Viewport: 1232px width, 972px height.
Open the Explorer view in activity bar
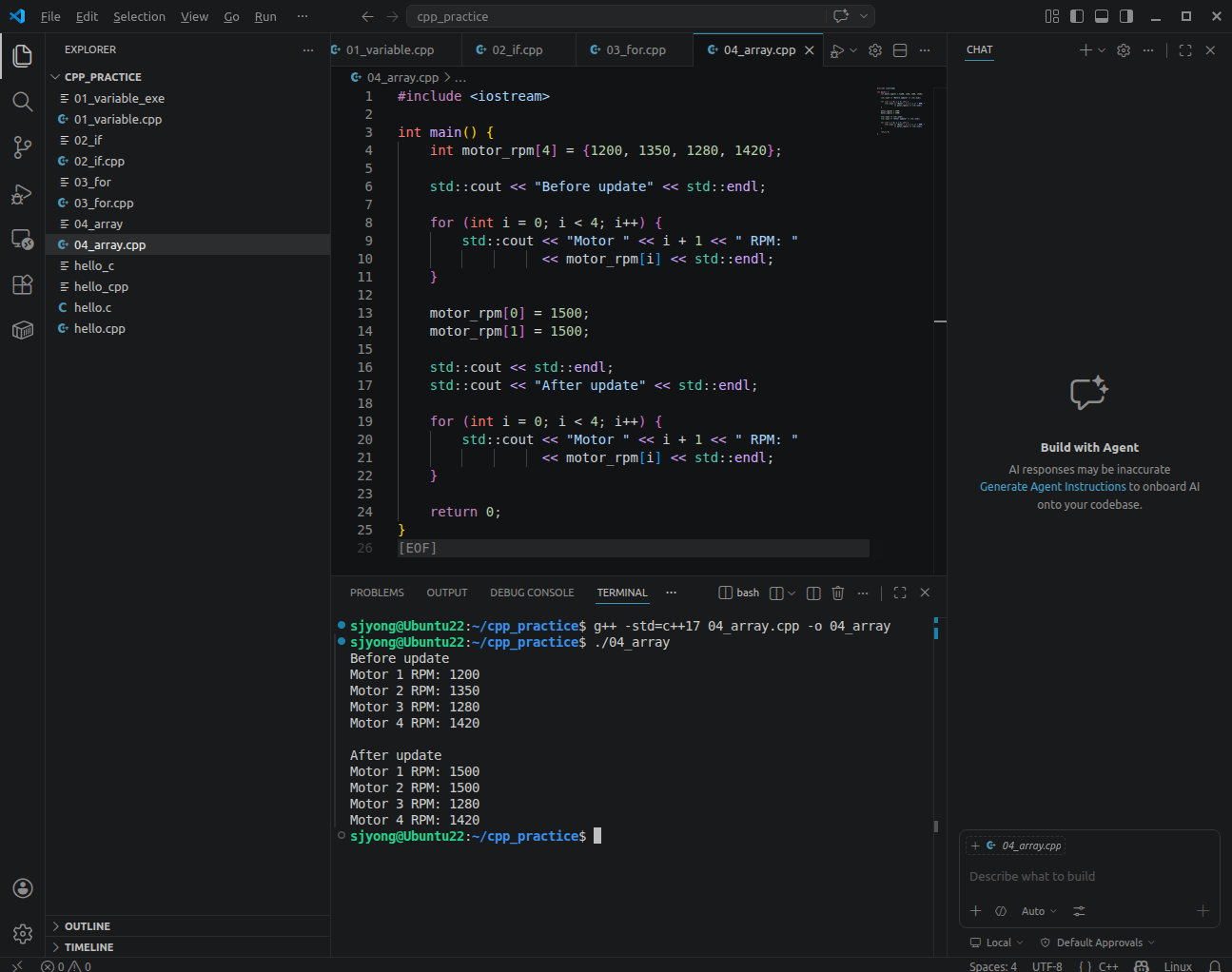pos(23,56)
